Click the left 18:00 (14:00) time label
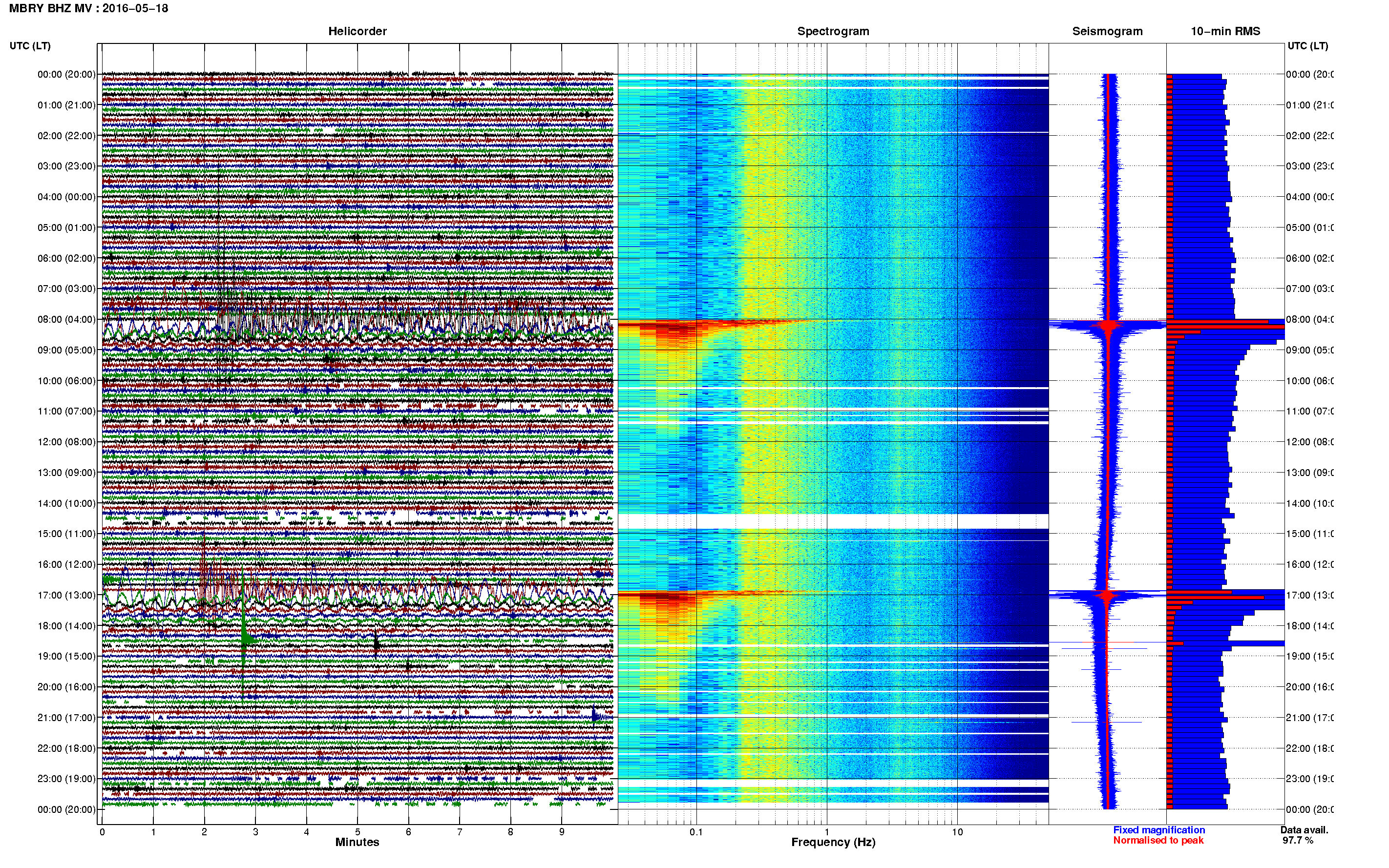The image size is (1389, 868). click(66, 626)
